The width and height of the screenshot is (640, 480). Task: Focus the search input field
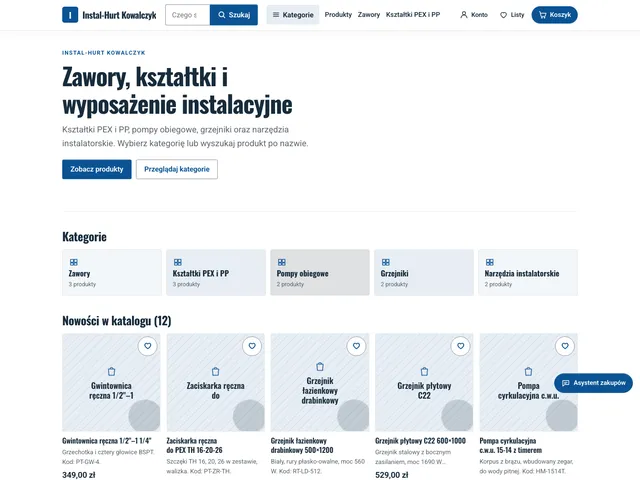pyautogui.click(x=187, y=15)
